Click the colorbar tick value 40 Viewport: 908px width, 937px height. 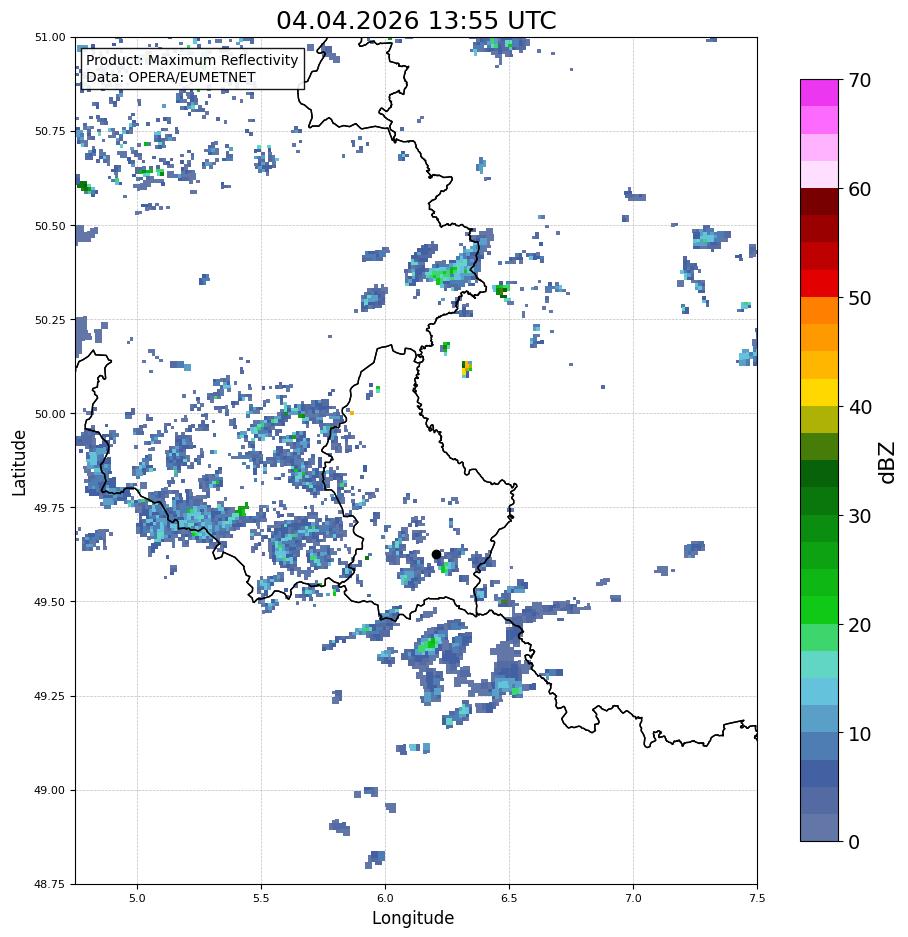860,407
